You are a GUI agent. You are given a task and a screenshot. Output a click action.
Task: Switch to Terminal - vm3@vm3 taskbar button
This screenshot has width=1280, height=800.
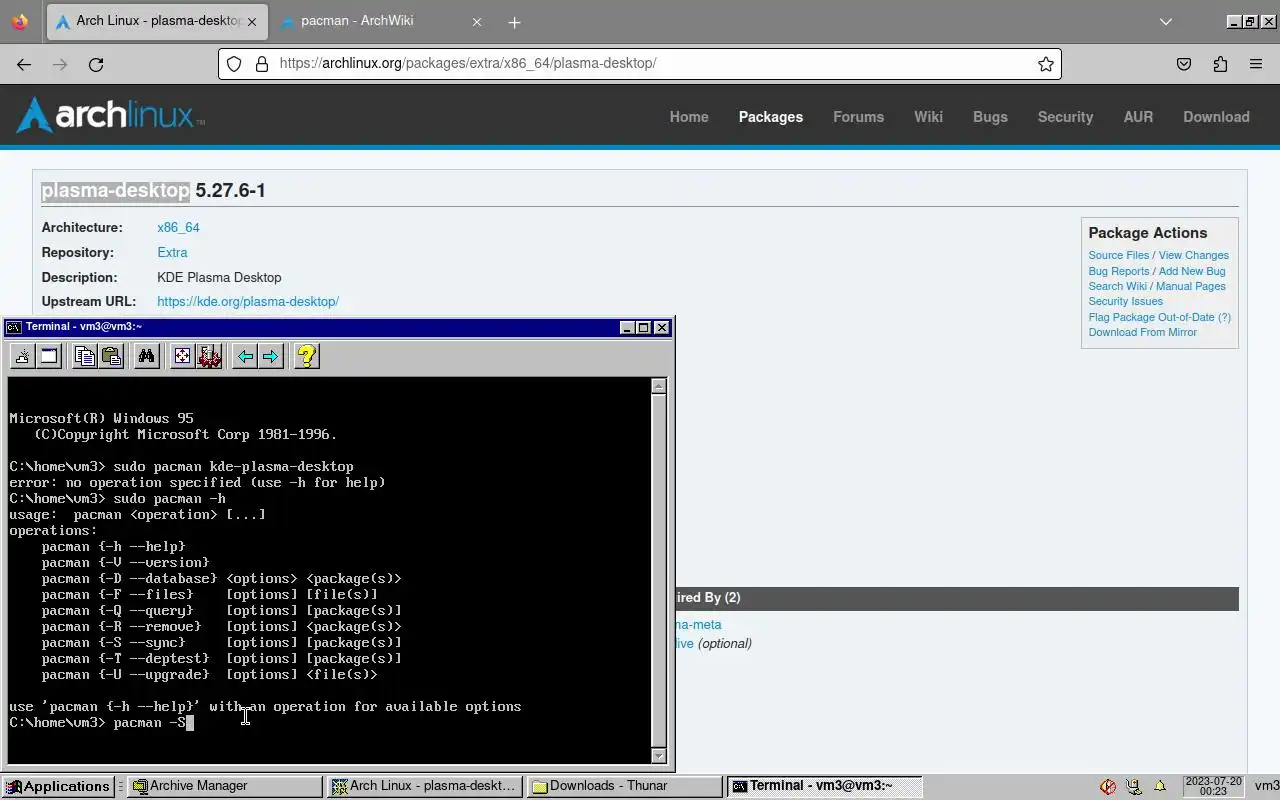pos(824,786)
